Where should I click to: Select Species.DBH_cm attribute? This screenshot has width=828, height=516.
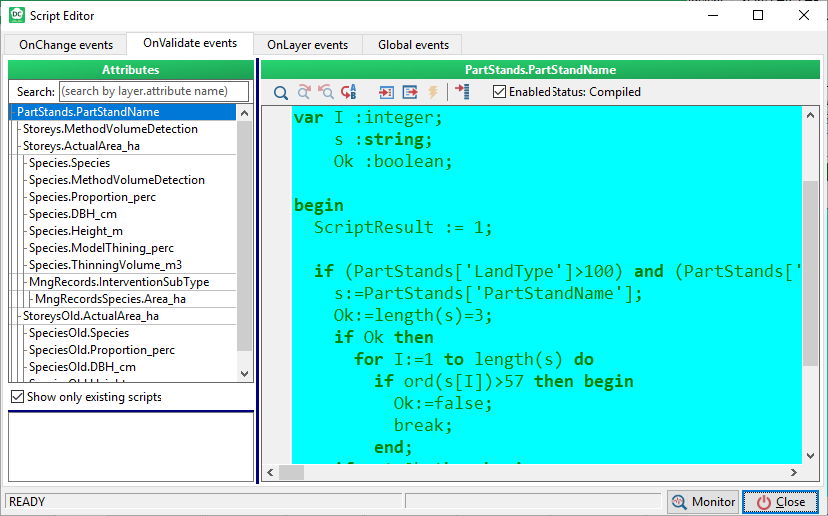pos(73,214)
